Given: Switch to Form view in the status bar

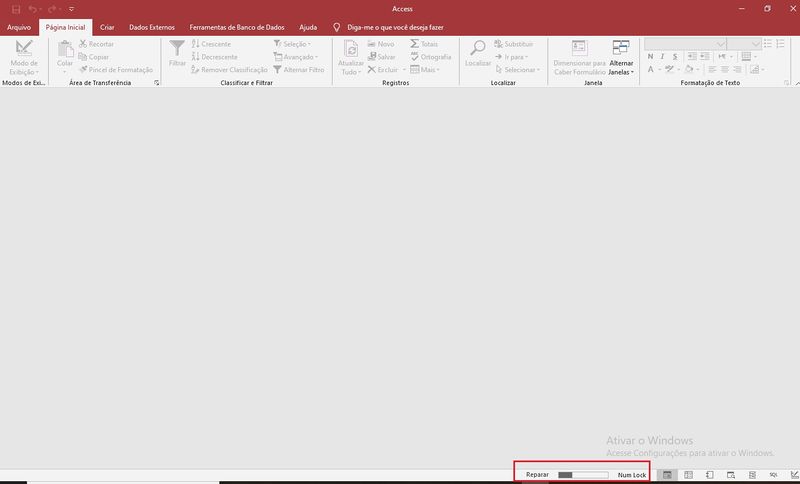Looking at the screenshot, I should 667,475.
